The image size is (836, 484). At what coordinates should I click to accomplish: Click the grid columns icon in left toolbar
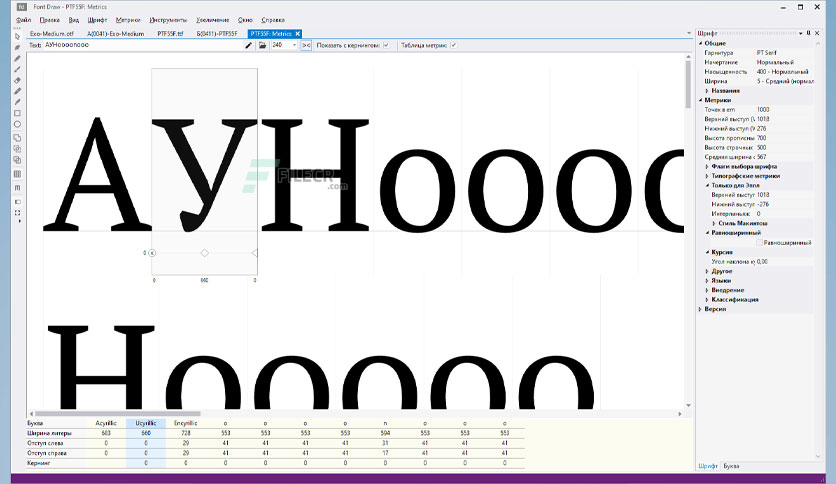(18, 174)
